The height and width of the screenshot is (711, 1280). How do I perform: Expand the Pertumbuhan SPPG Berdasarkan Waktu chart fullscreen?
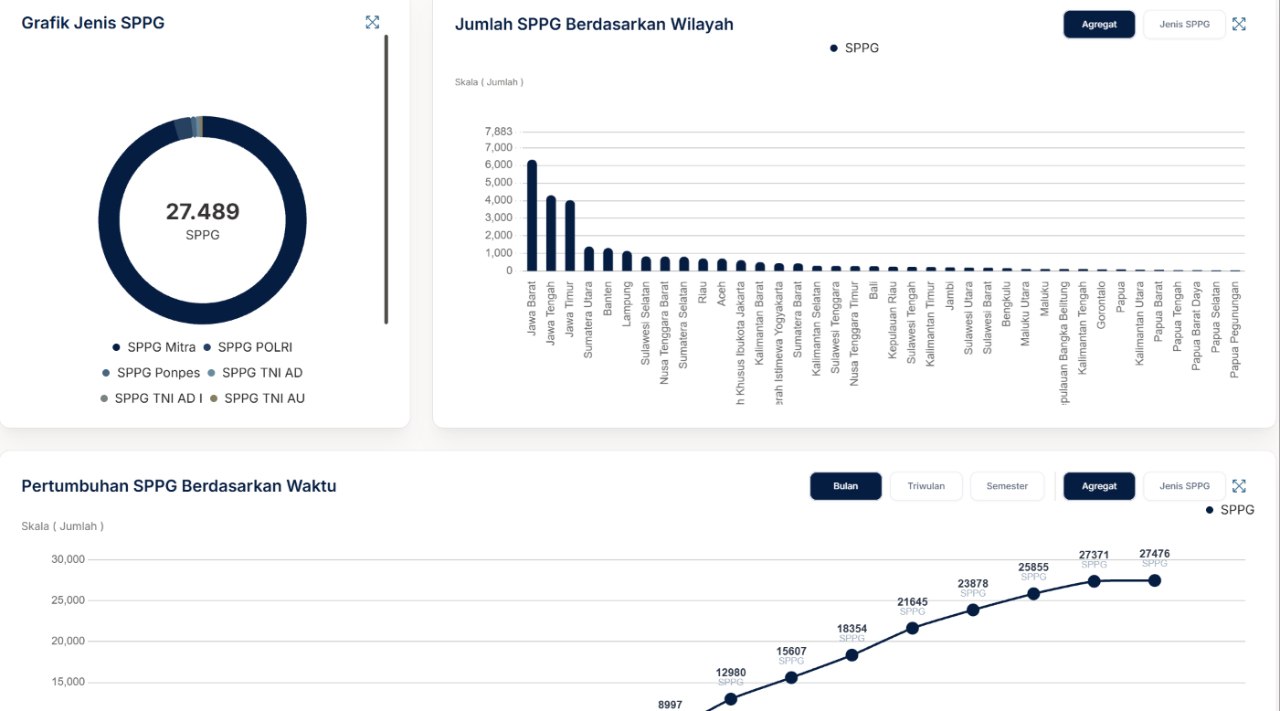pyautogui.click(x=1239, y=486)
